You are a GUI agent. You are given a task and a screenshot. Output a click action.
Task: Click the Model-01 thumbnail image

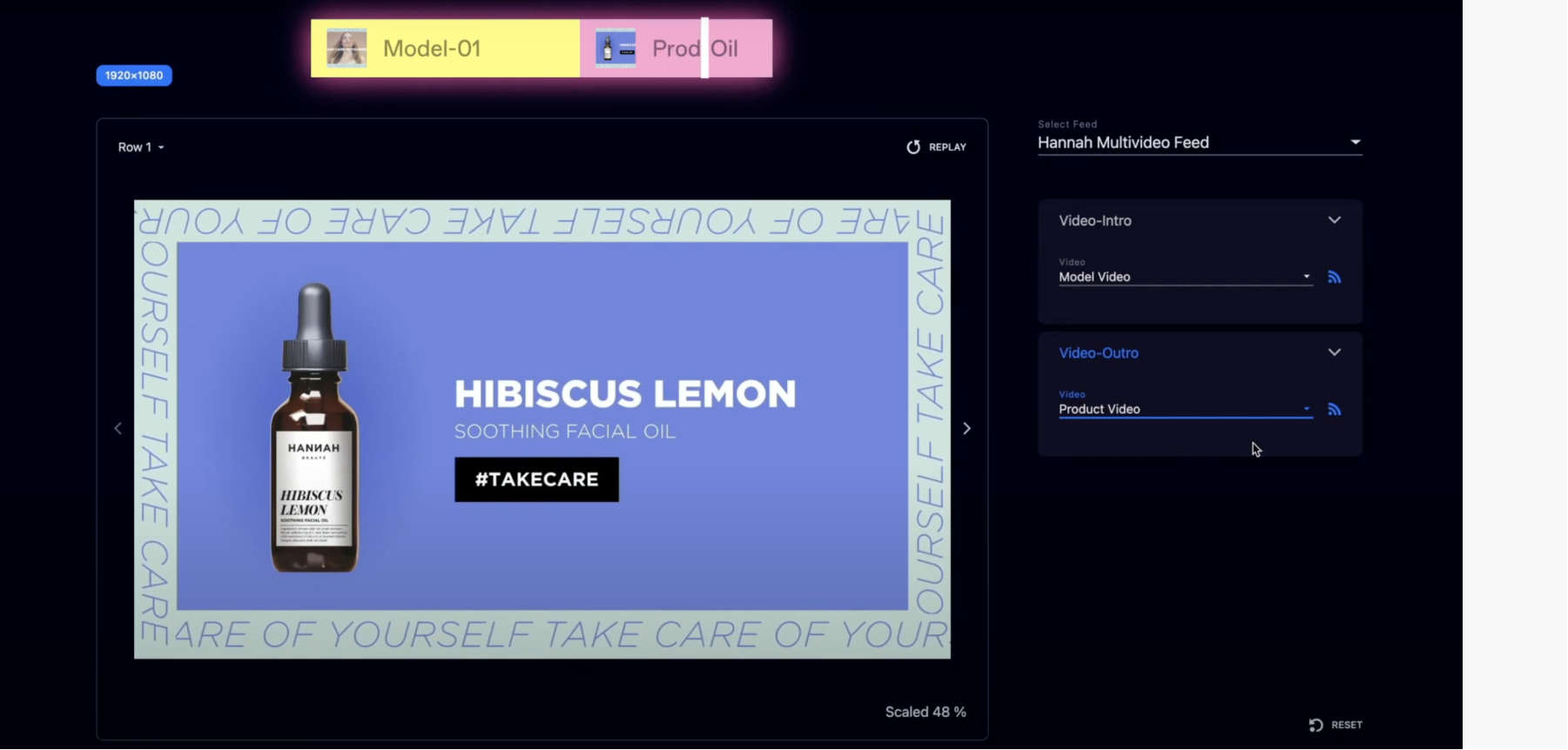347,48
